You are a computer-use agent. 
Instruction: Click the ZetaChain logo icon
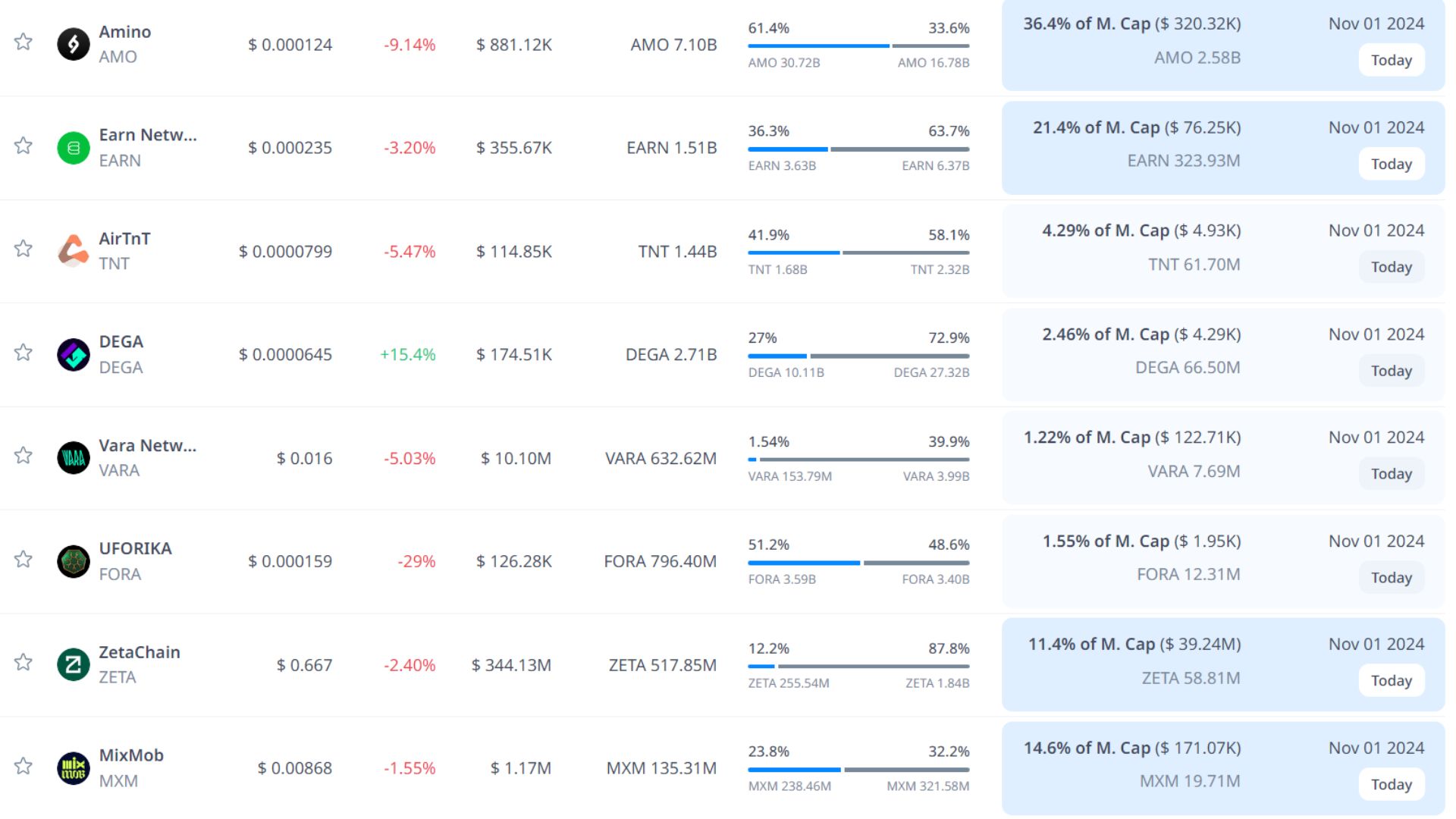pyautogui.click(x=74, y=665)
